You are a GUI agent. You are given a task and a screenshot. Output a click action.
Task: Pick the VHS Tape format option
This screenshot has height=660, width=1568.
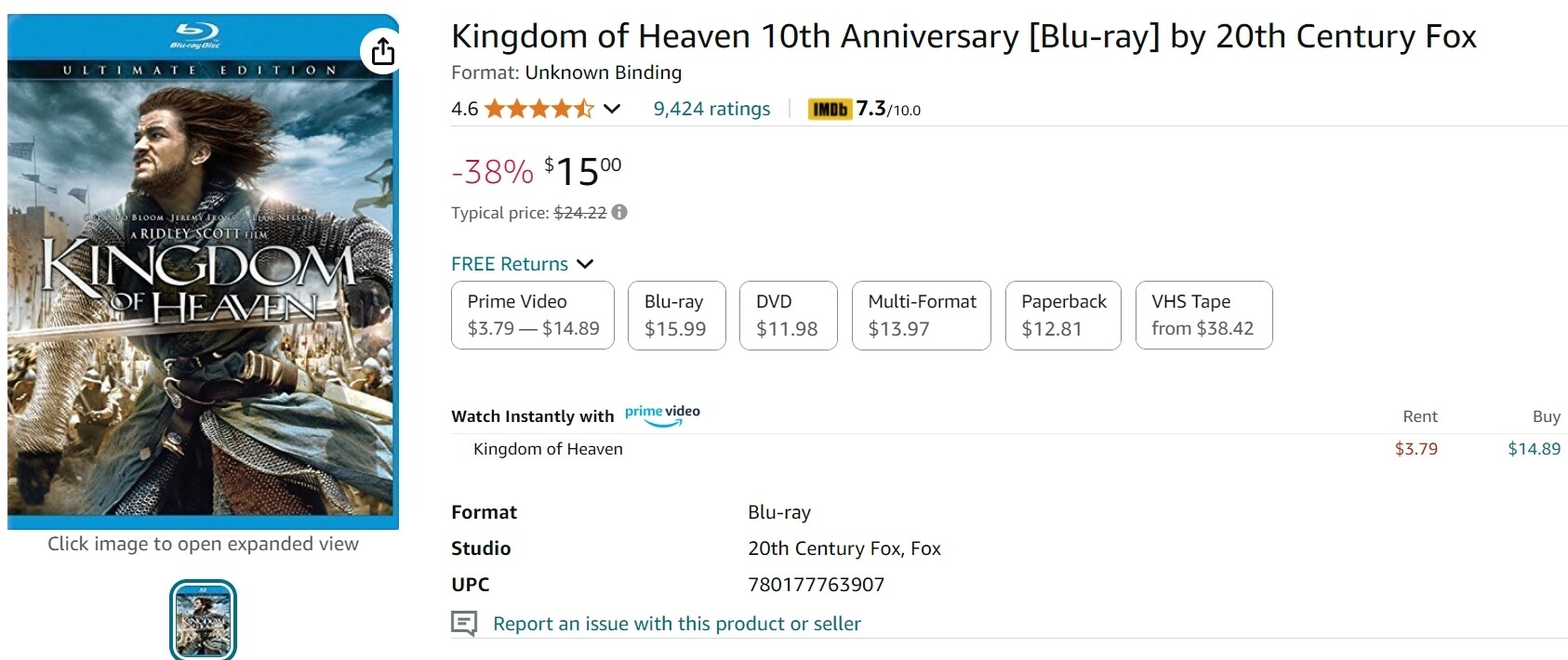pyautogui.click(x=1203, y=315)
